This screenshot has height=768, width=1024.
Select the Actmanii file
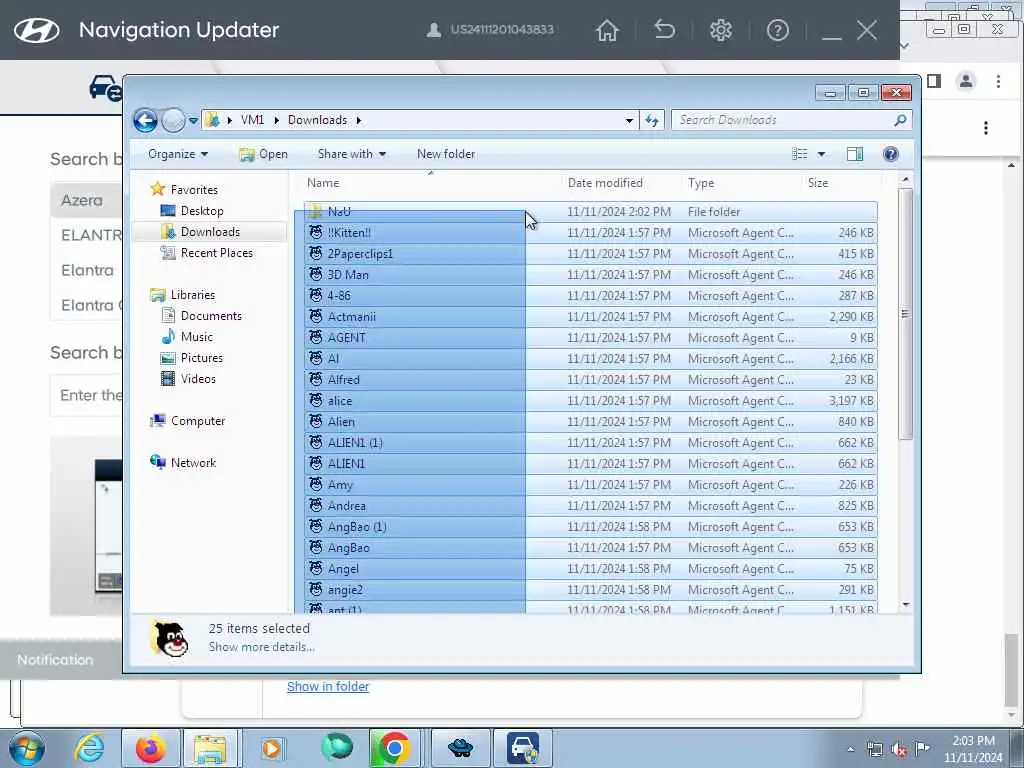pyautogui.click(x=590, y=317)
